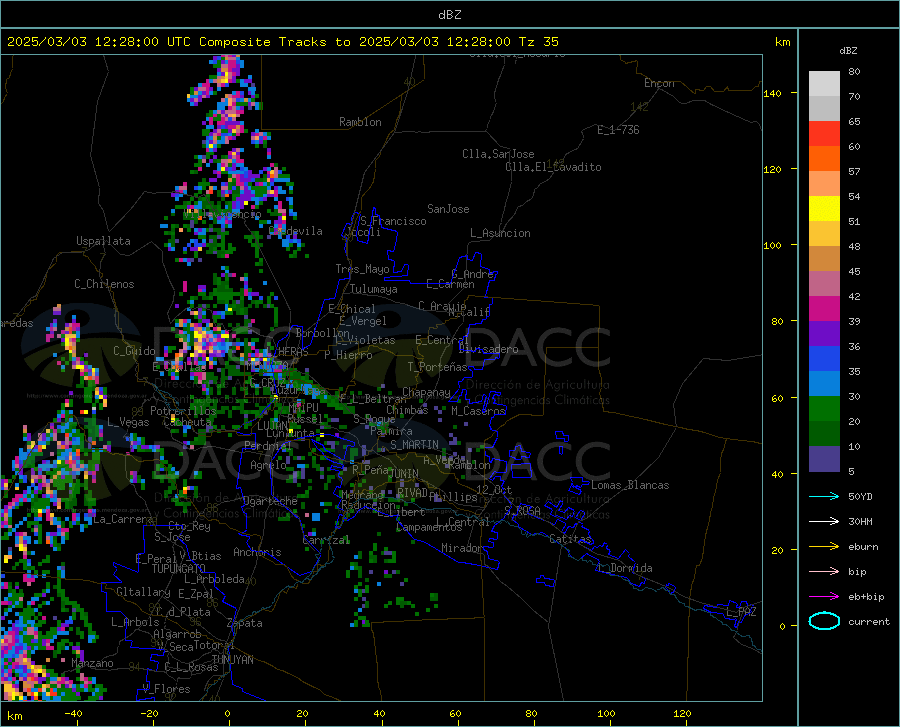
Task: Click the 'Tulumaya' map label
Action: pos(374,289)
